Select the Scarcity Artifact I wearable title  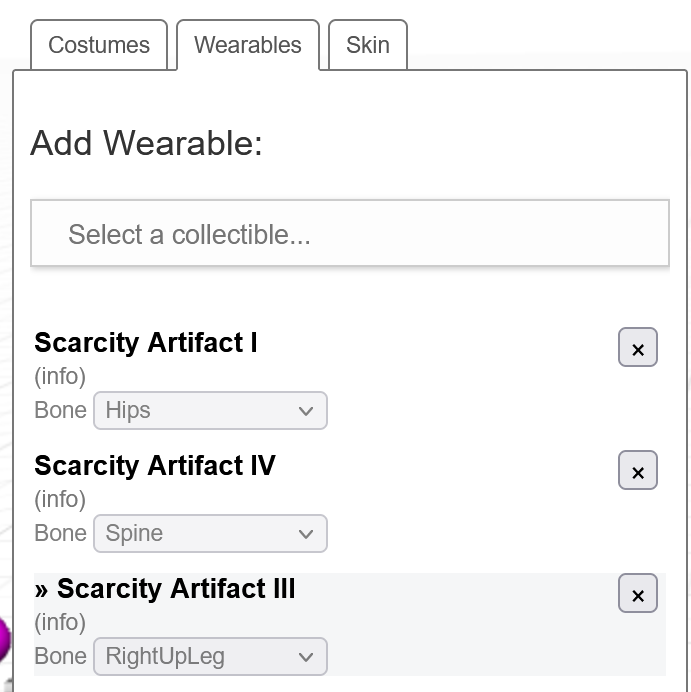coord(146,343)
